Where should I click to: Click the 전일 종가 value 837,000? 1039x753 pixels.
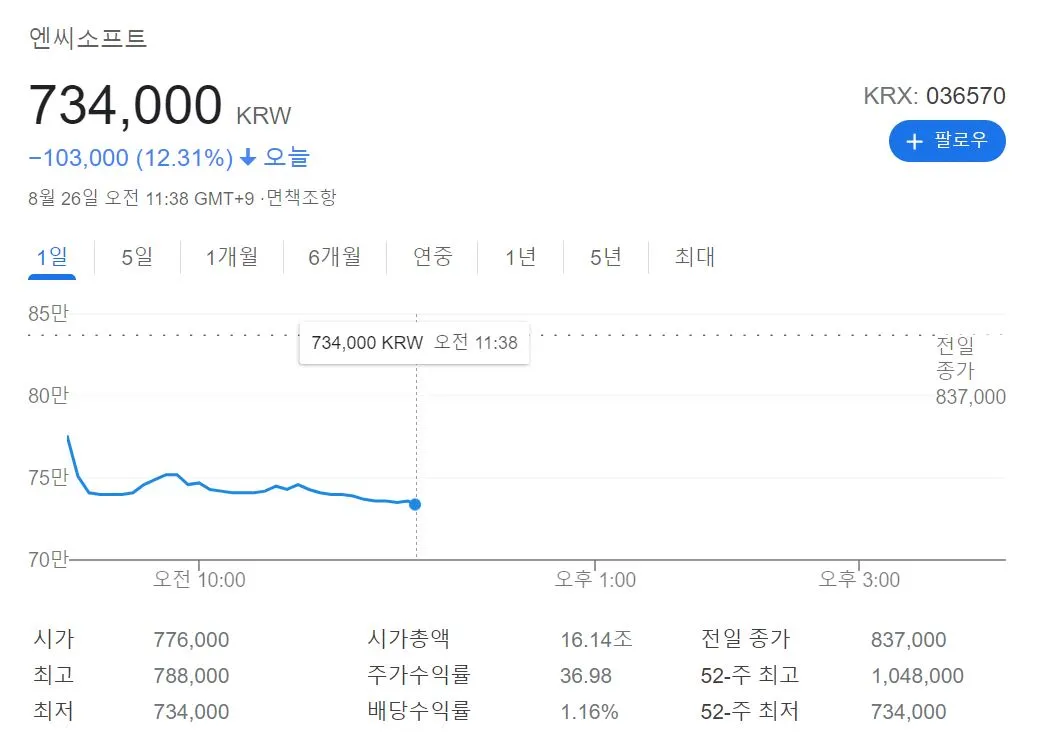[910, 639]
